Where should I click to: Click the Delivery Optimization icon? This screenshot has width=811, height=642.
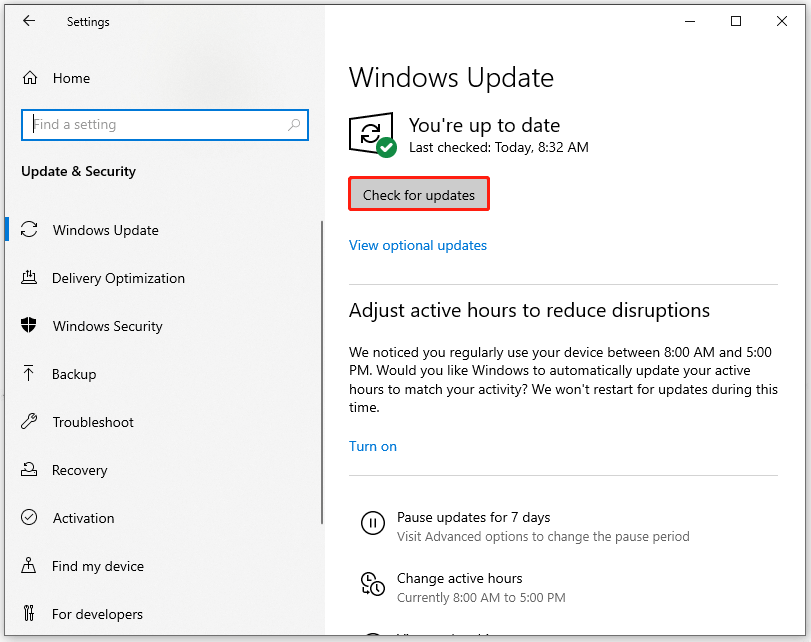[x=29, y=277]
